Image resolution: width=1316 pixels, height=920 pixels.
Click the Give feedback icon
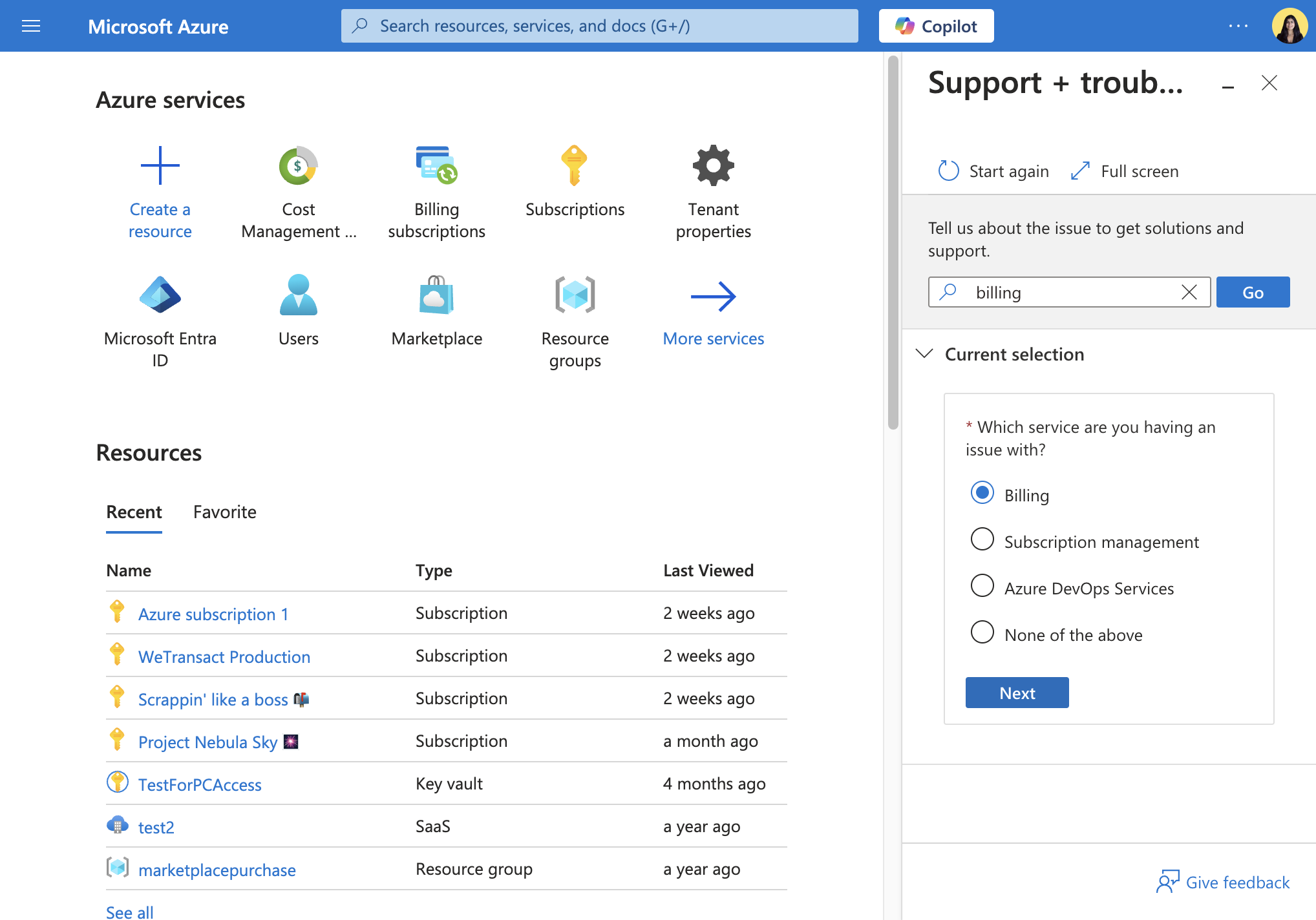click(x=1167, y=881)
